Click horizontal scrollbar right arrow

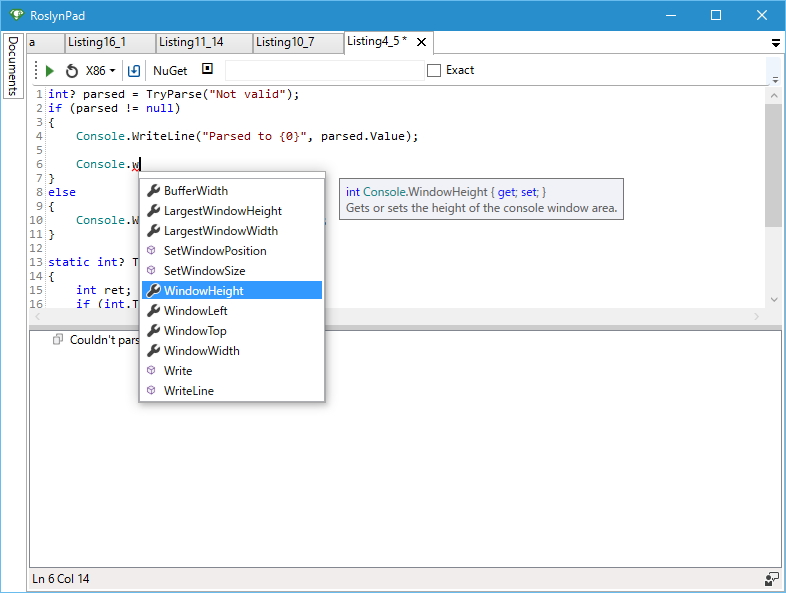pos(756,316)
